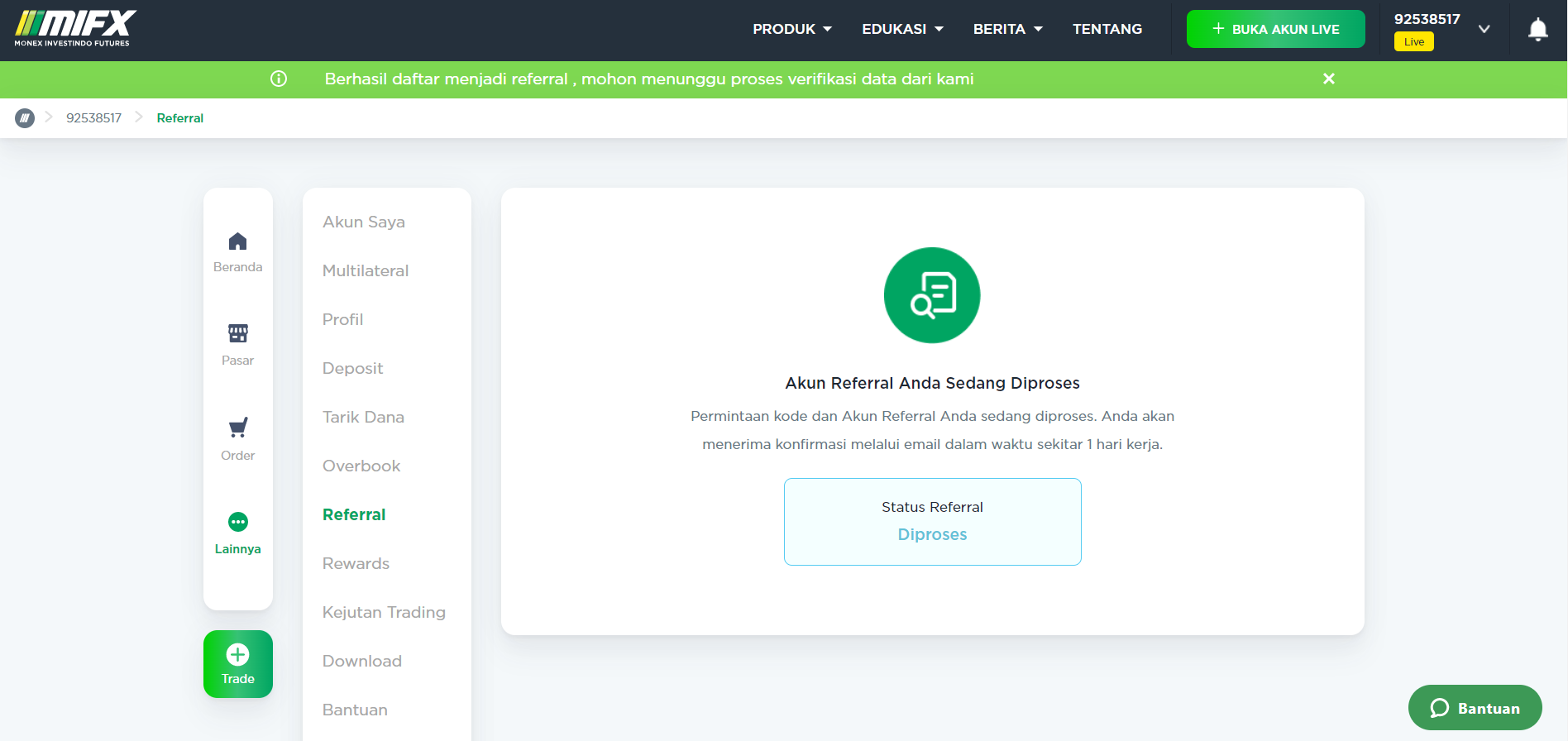This screenshot has height=741, width=1568.
Task: Select the Lainnya more-options icon
Action: [237, 522]
